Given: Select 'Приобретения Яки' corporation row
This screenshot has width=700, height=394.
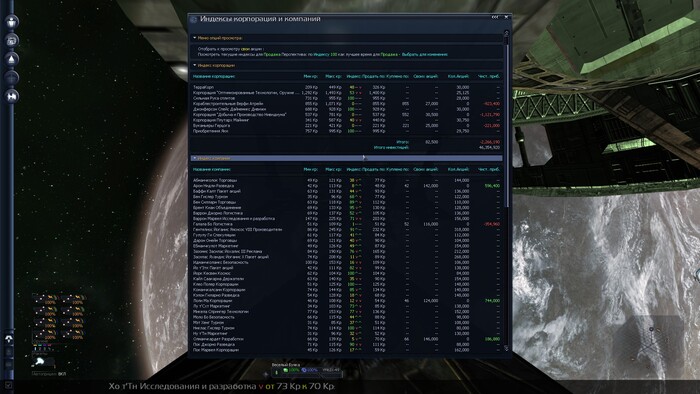Looking at the screenshot, I should 347,131.
